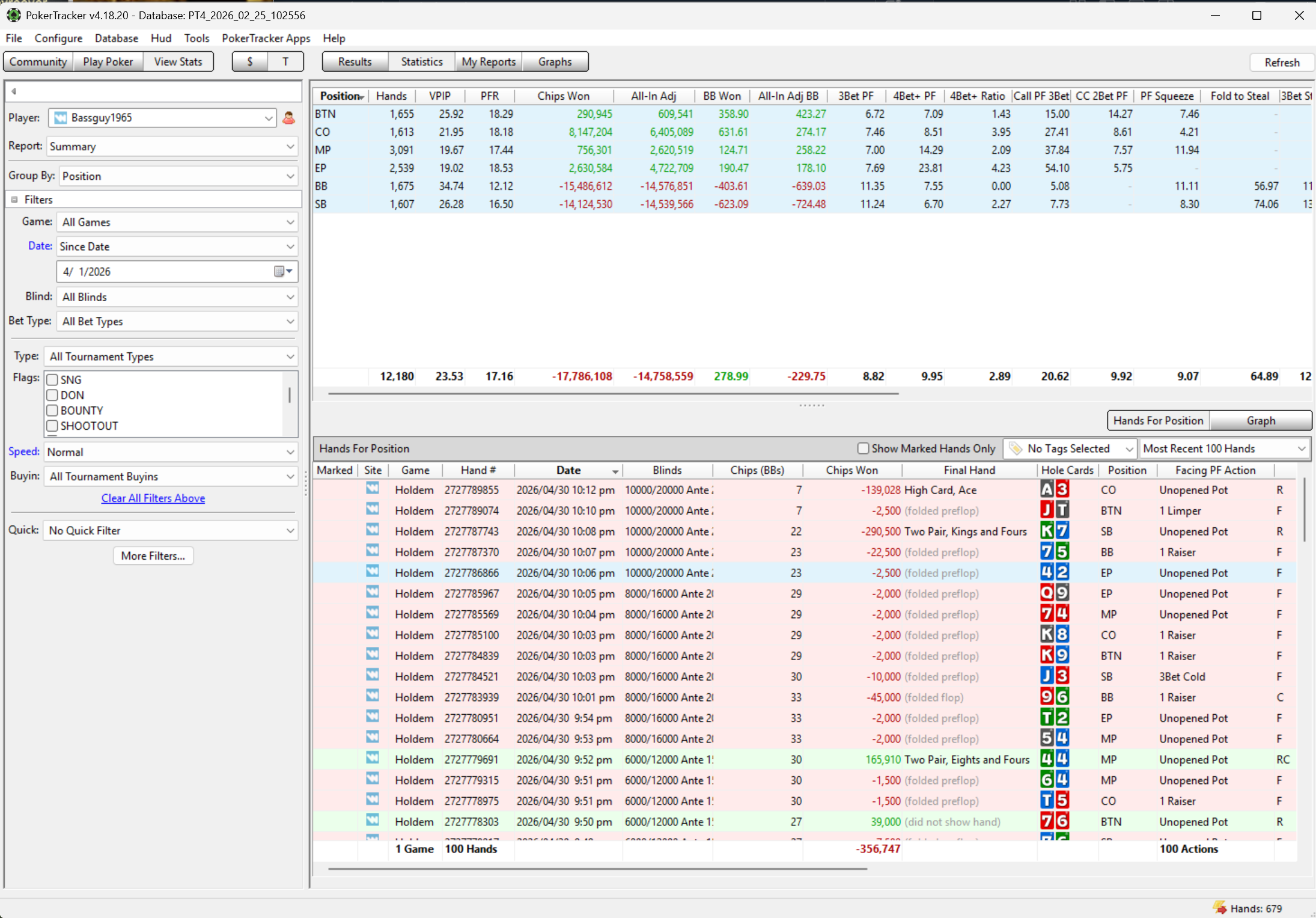
Task: Open the No Quick Filter dropdown
Action: (171, 531)
